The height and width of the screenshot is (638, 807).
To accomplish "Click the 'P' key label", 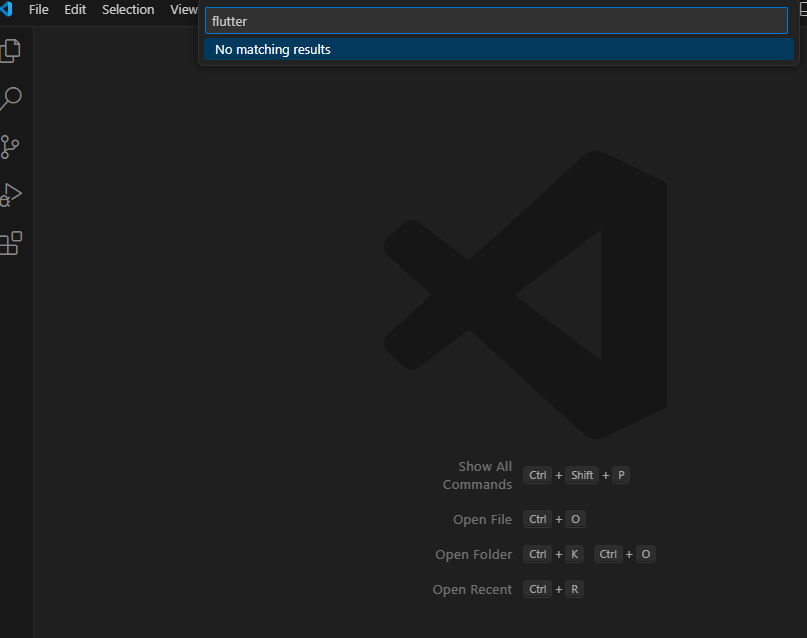I will 621,475.
